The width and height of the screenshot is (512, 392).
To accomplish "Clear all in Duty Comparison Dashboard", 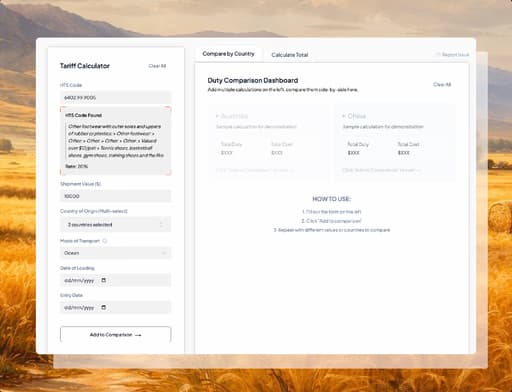I will [x=442, y=85].
